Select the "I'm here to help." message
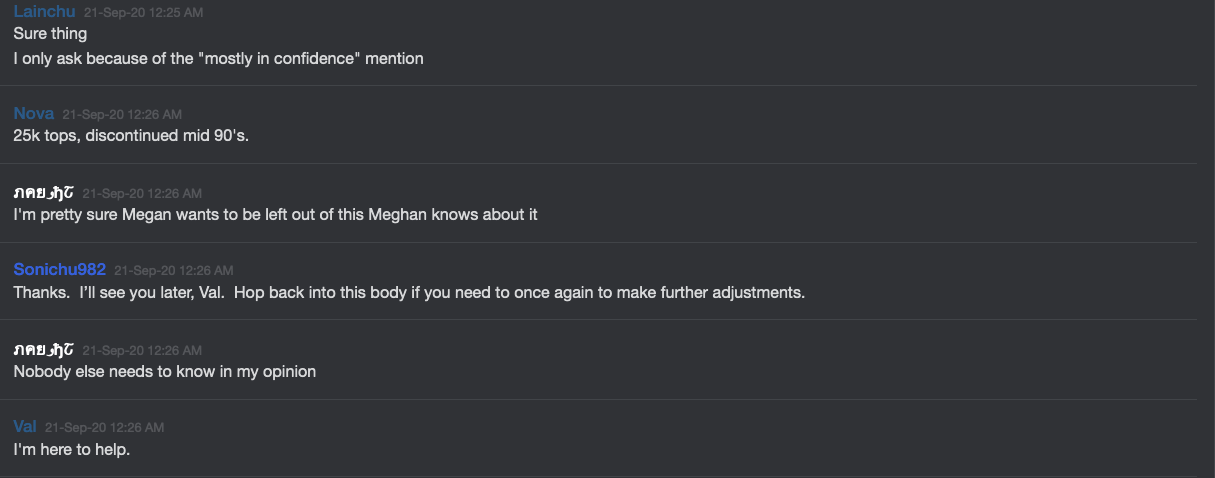 coord(72,450)
